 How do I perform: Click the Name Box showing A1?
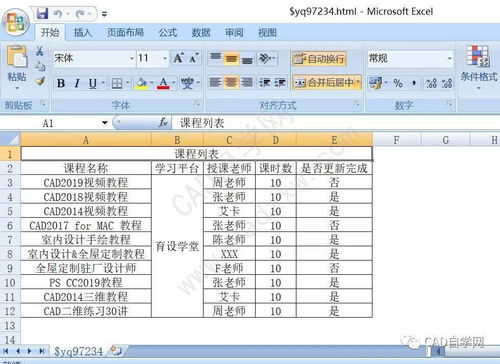pos(50,123)
